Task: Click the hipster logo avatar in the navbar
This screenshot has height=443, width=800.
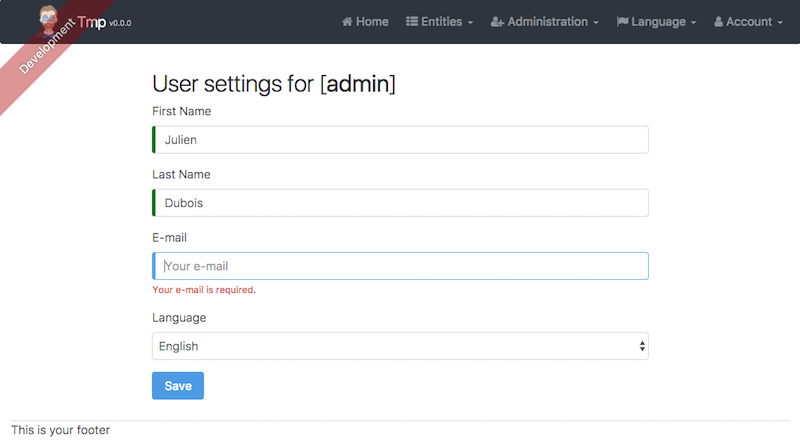Action: [x=49, y=20]
